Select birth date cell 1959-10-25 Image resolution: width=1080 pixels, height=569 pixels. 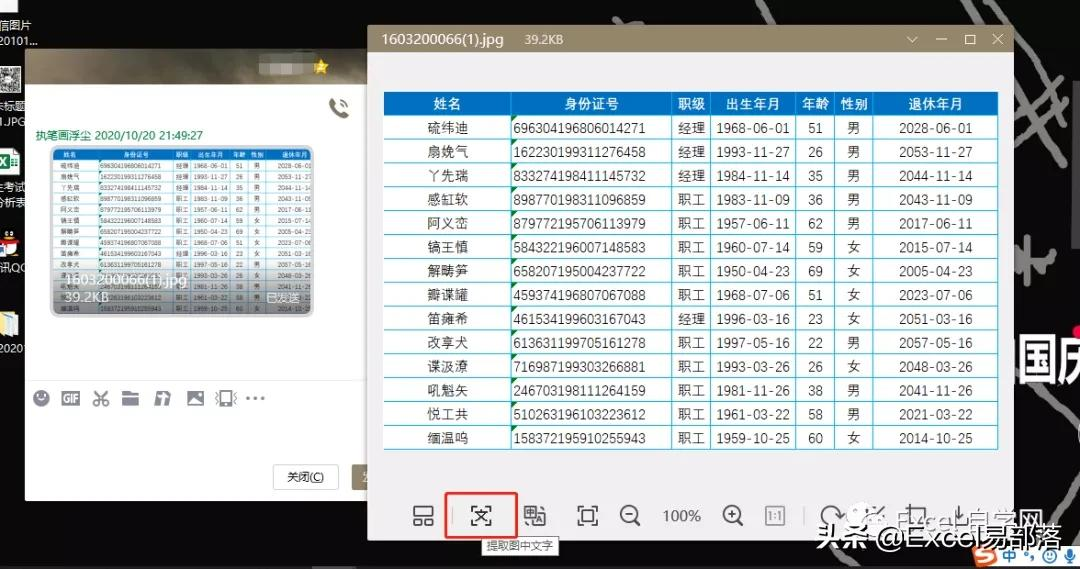(x=753, y=438)
